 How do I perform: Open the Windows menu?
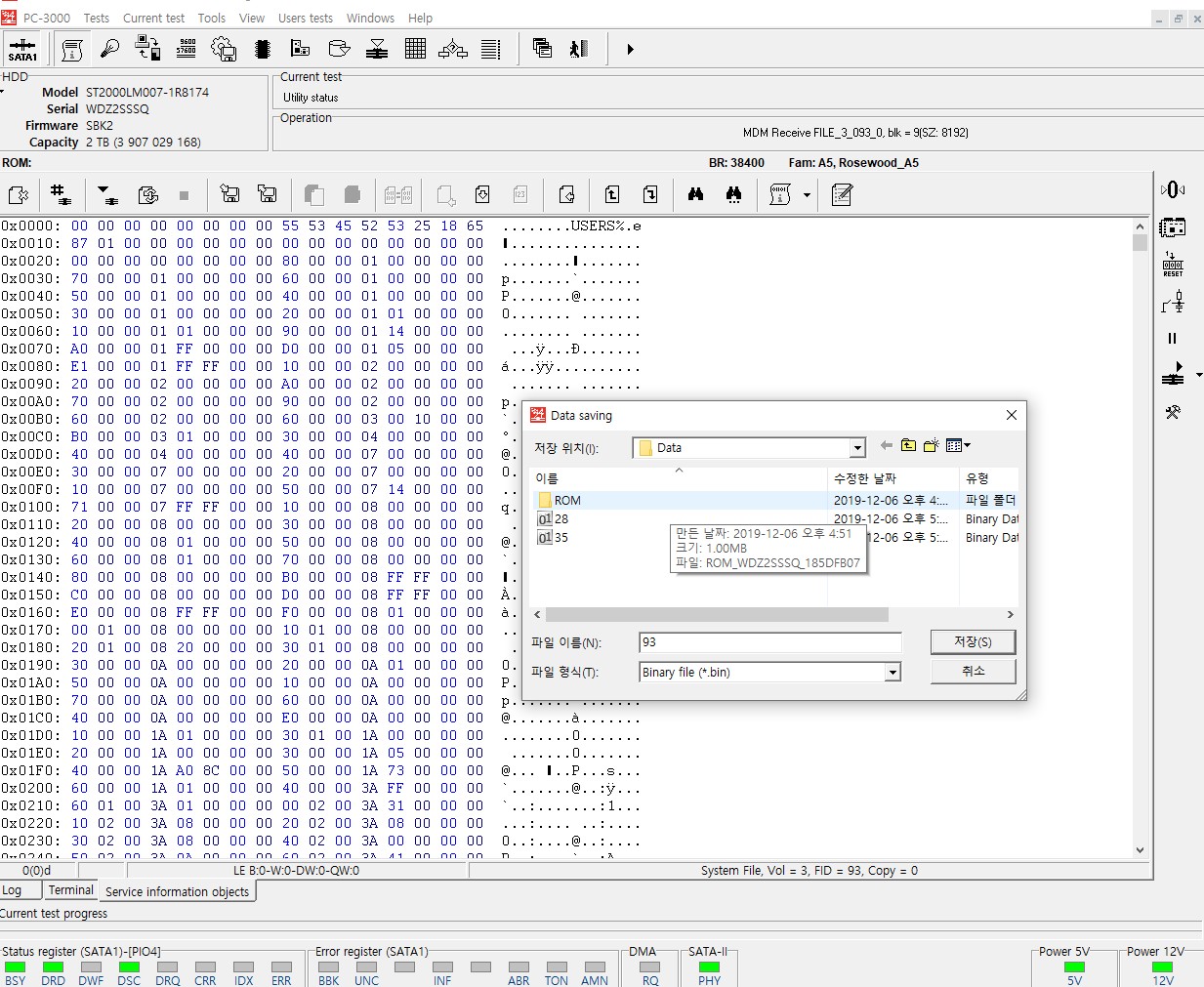point(371,18)
